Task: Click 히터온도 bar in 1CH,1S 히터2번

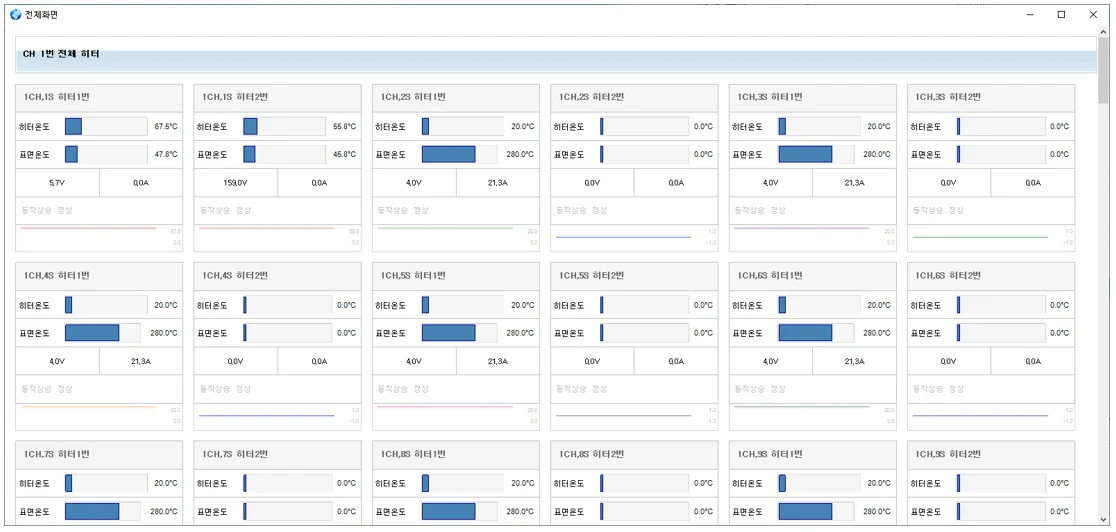Action: [284, 127]
